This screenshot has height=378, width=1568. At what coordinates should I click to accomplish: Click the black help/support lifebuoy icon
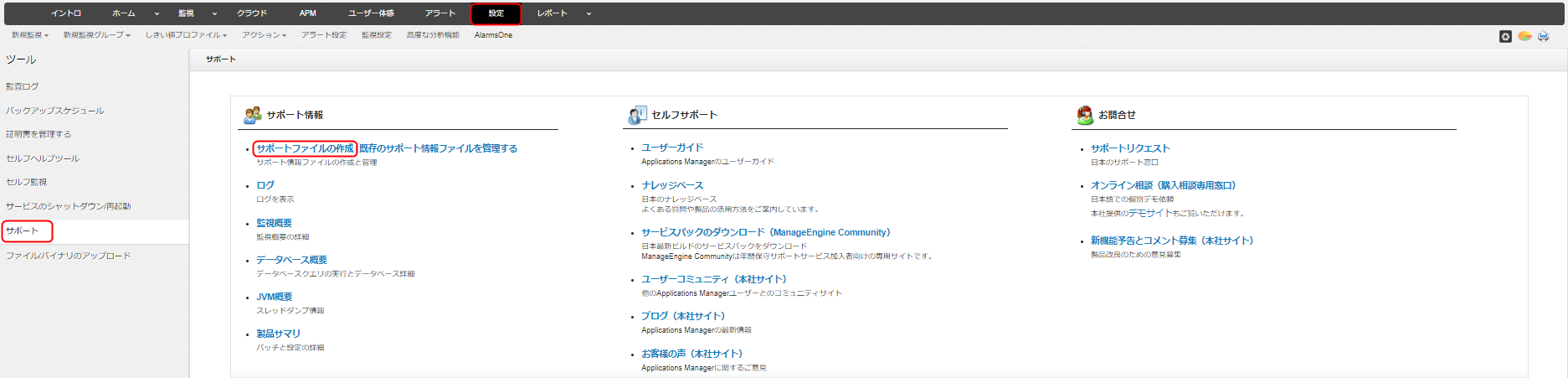(1505, 36)
